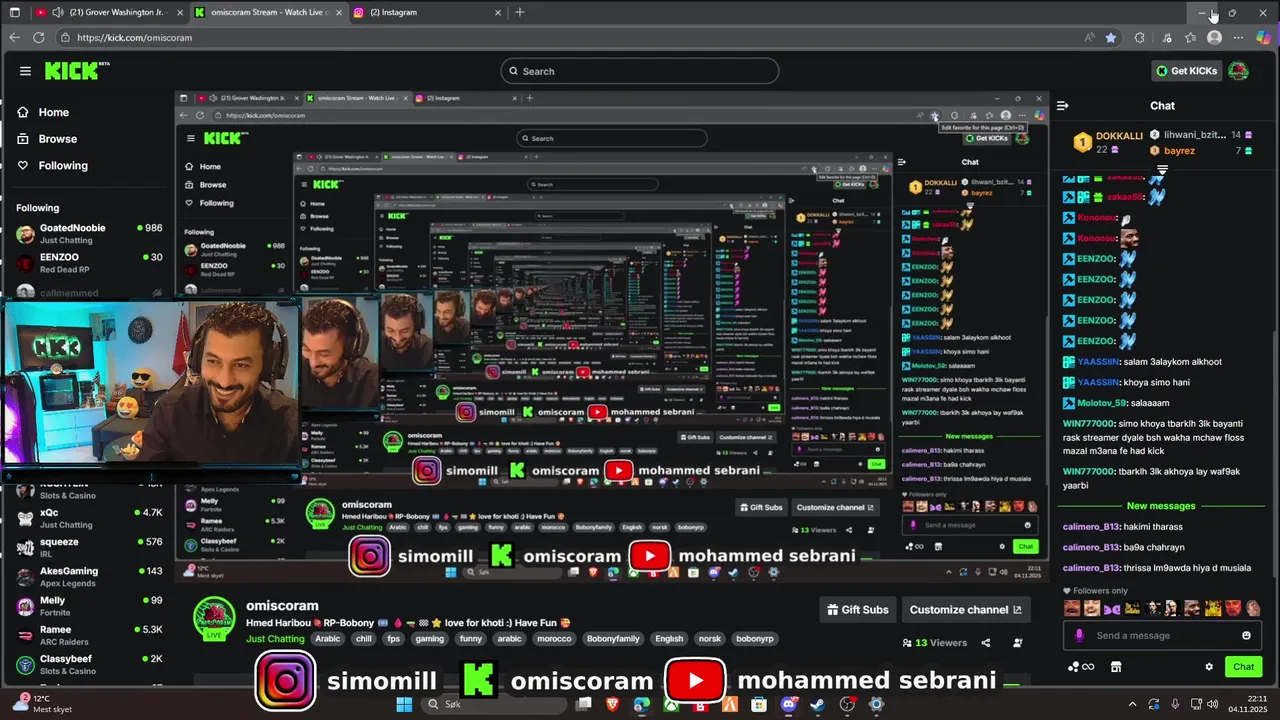The image size is (1280, 720).
Task: Click browser Refresh button
Action: tap(38, 37)
